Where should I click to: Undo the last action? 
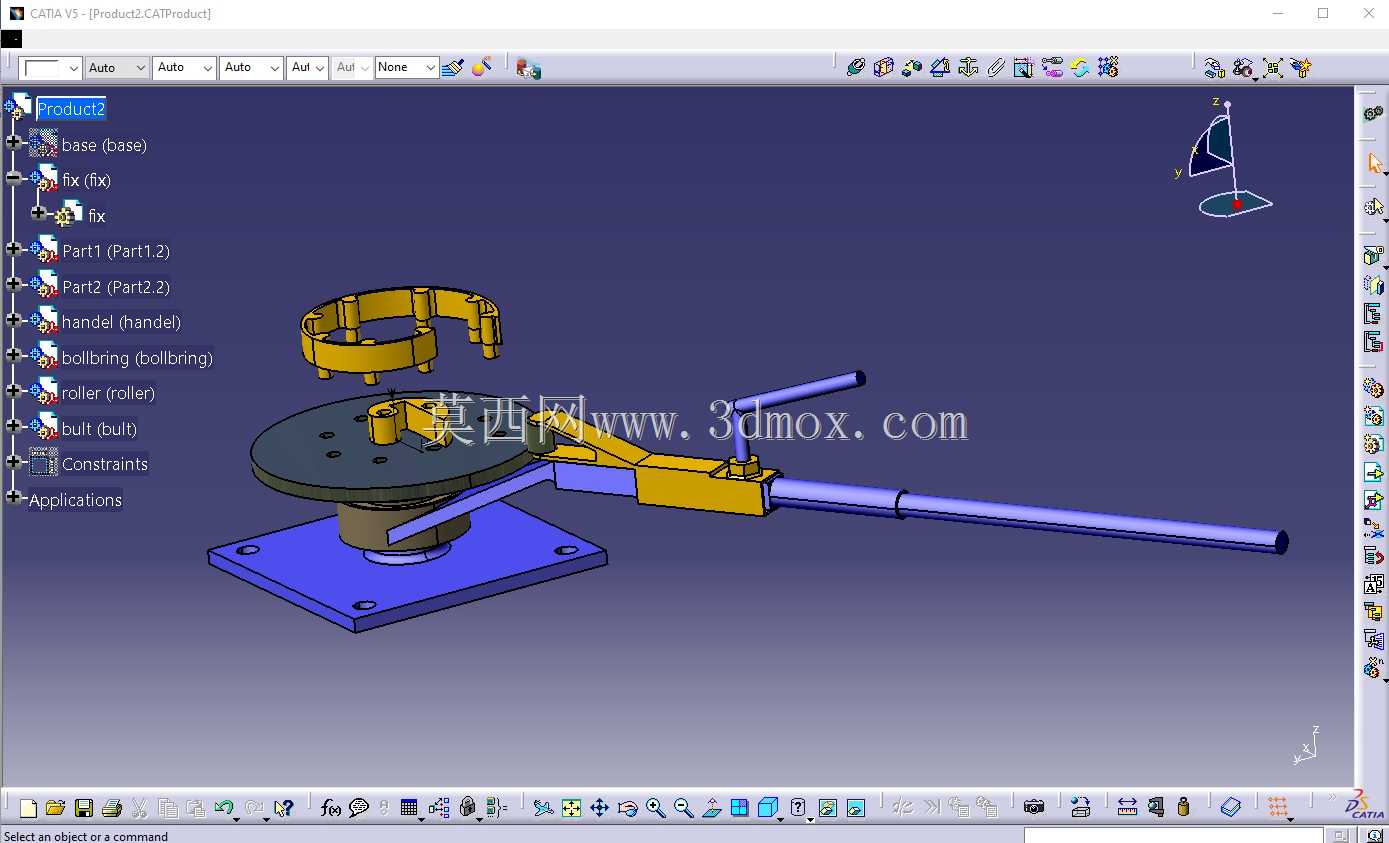[224, 808]
